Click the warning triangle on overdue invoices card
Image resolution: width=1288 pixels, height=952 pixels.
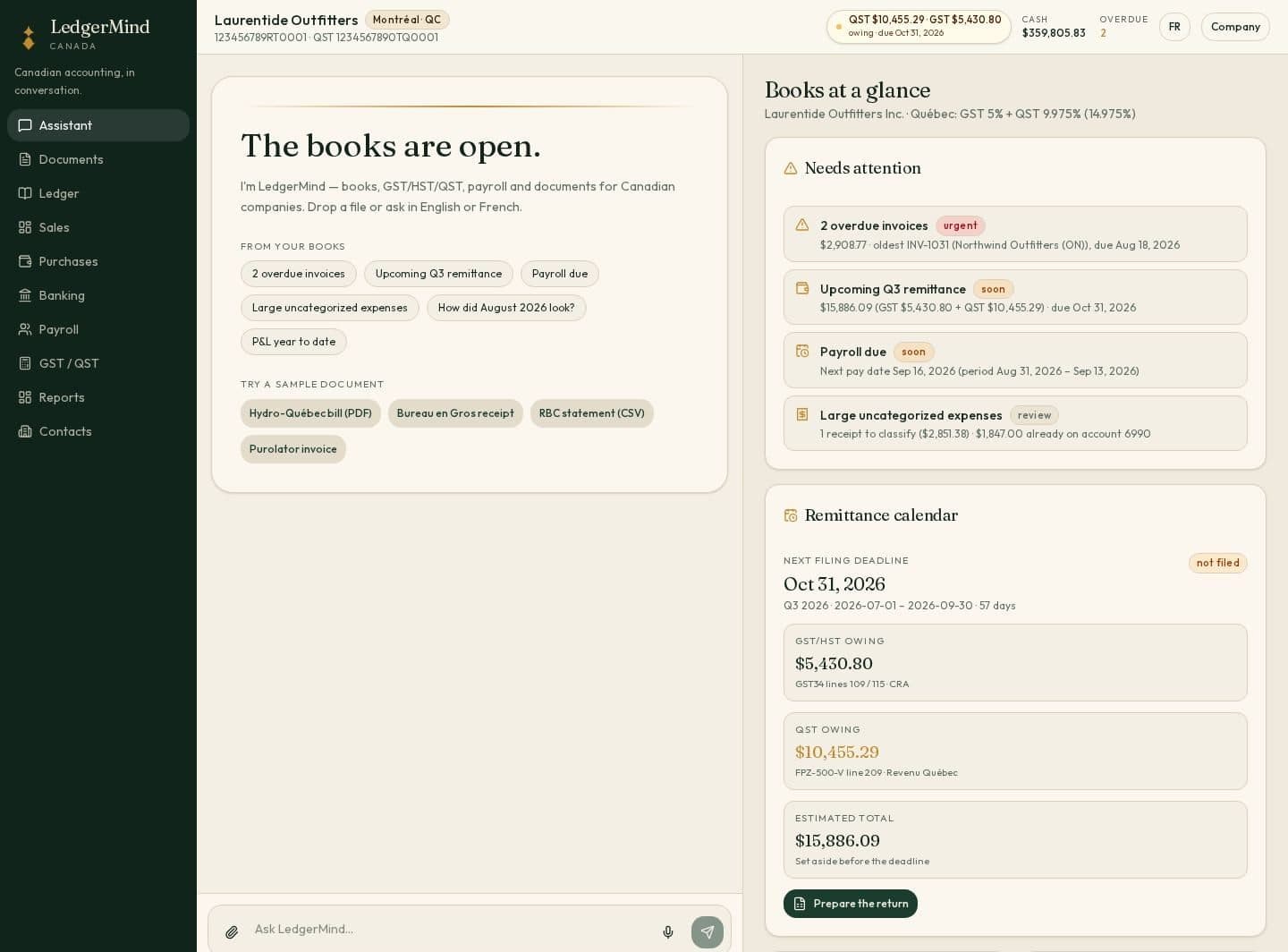click(x=802, y=225)
